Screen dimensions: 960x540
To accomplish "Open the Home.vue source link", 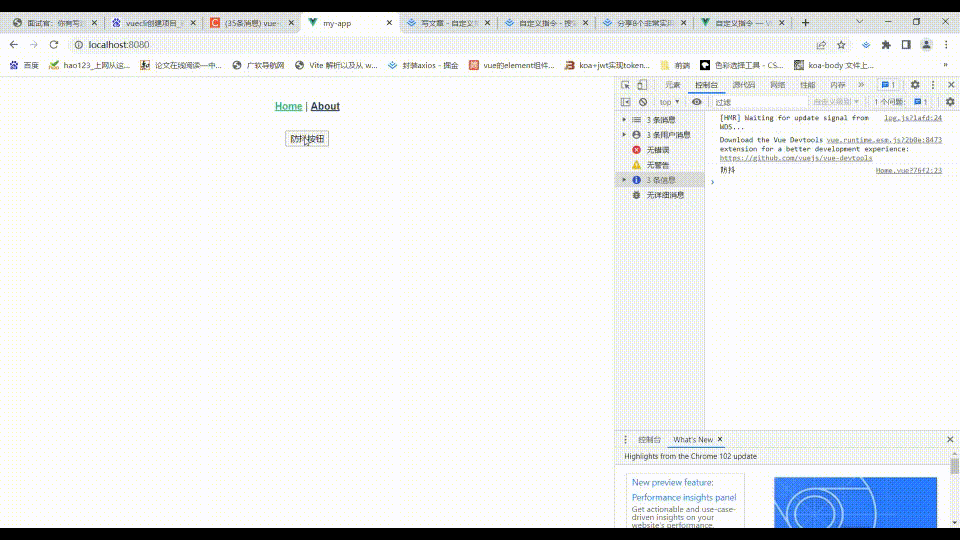I will (x=909, y=170).
